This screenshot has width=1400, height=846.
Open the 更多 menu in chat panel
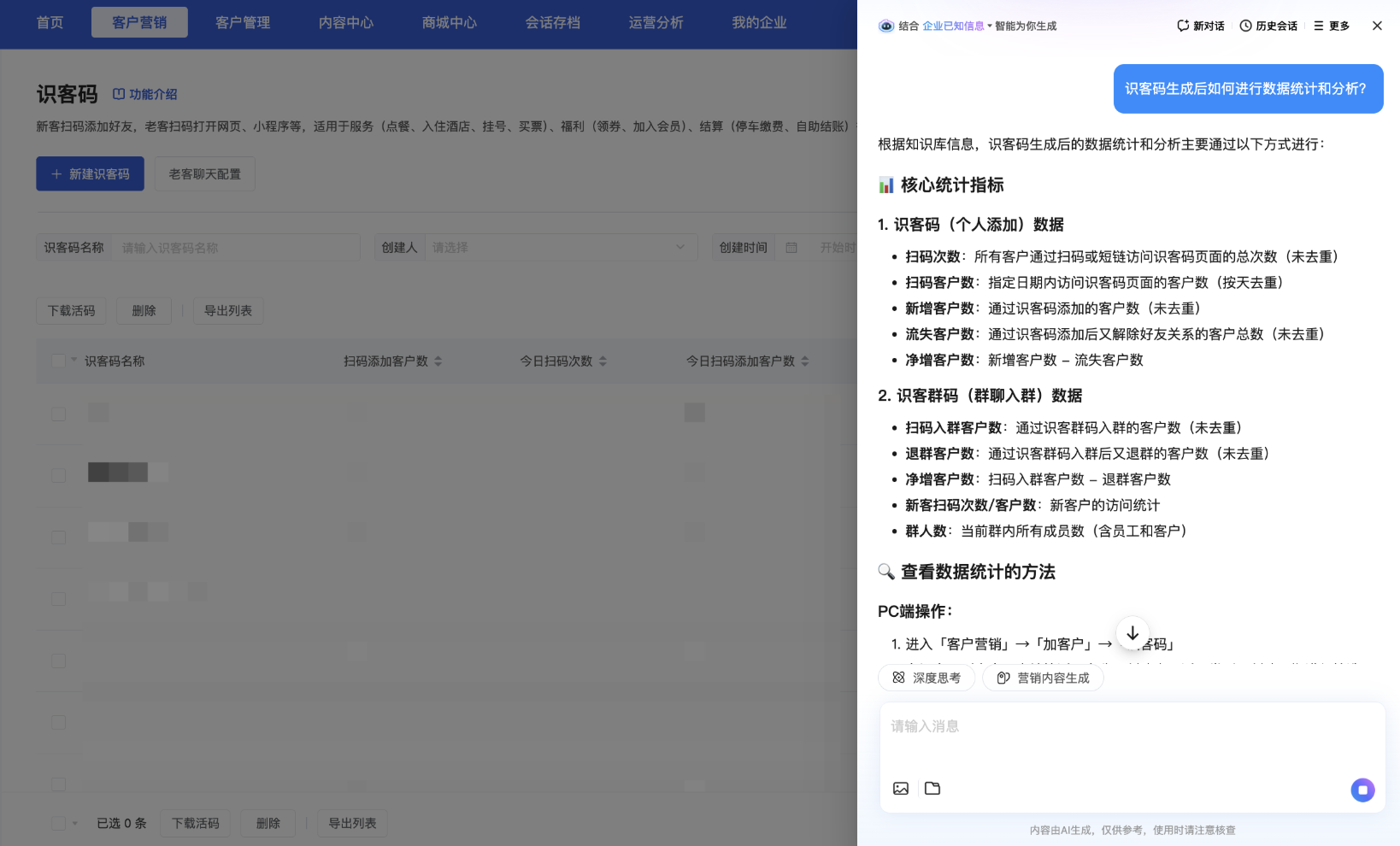(x=1332, y=26)
